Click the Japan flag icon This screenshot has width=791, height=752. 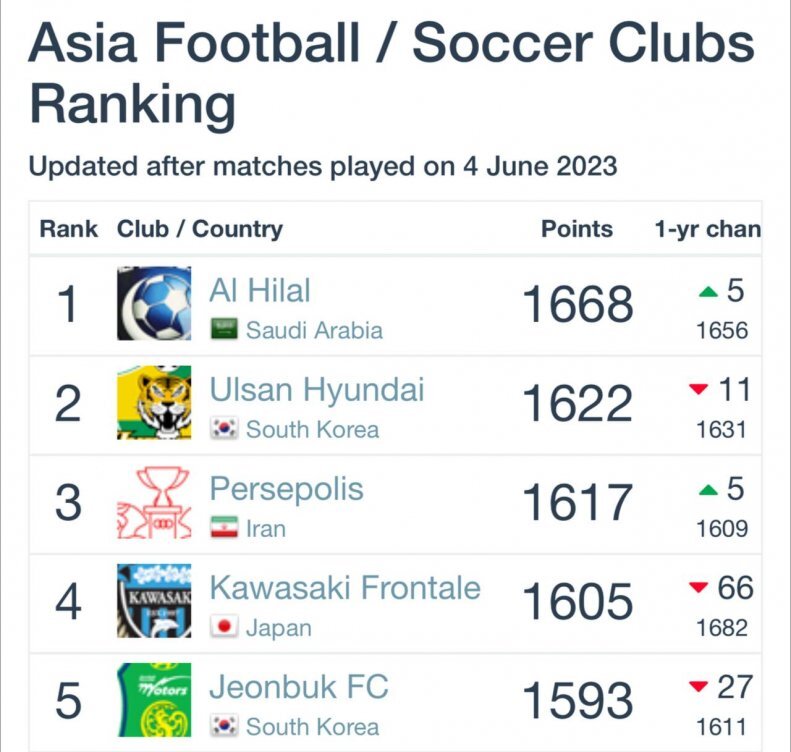point(224,627)
